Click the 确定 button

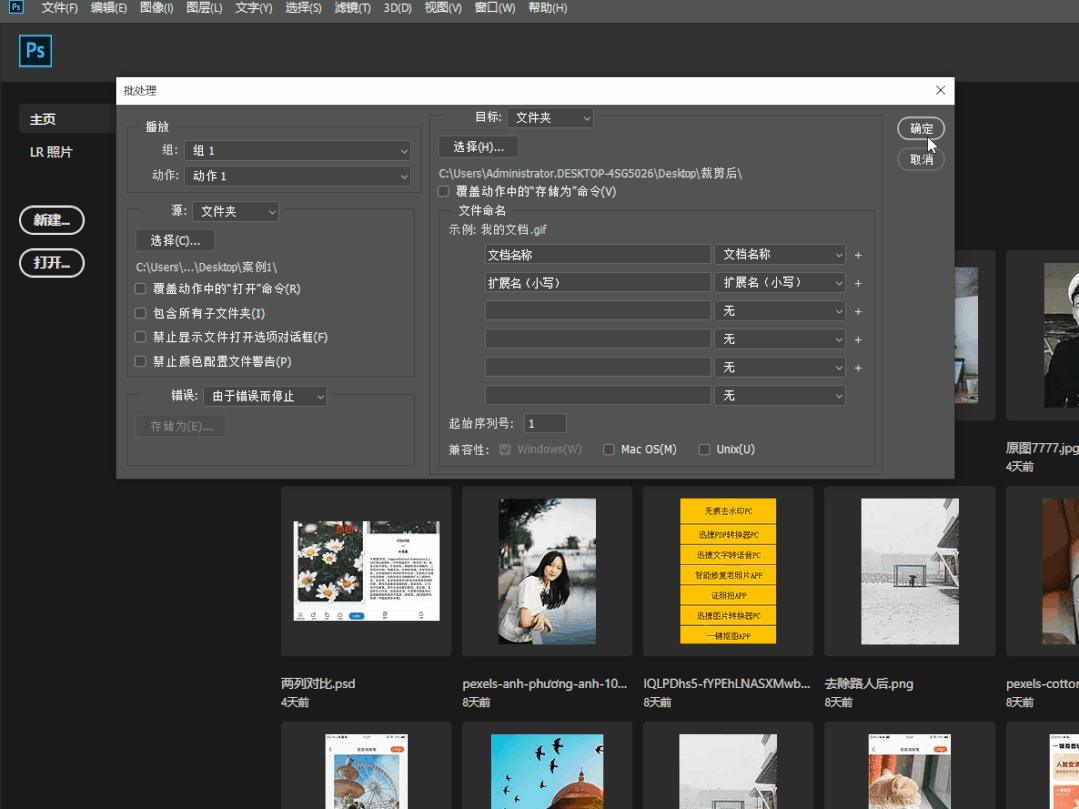click(921, 129)
